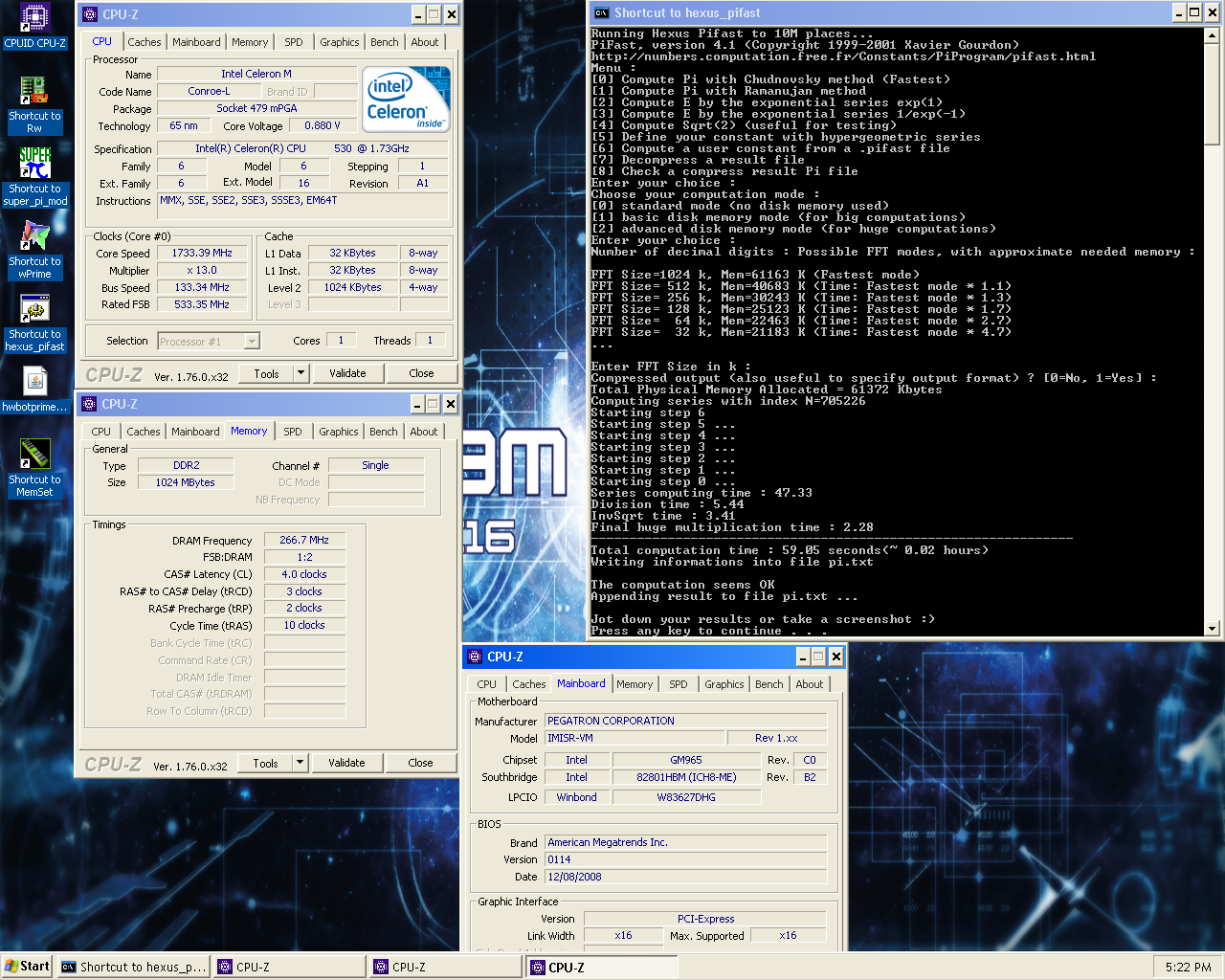
Task: Minimize the Mainboard CPU-Z window
Action: [804, 657]
